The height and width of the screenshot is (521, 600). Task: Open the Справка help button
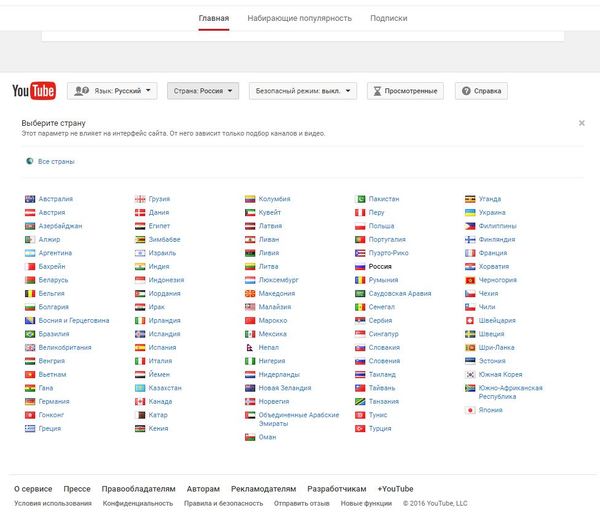coord(481,91)
